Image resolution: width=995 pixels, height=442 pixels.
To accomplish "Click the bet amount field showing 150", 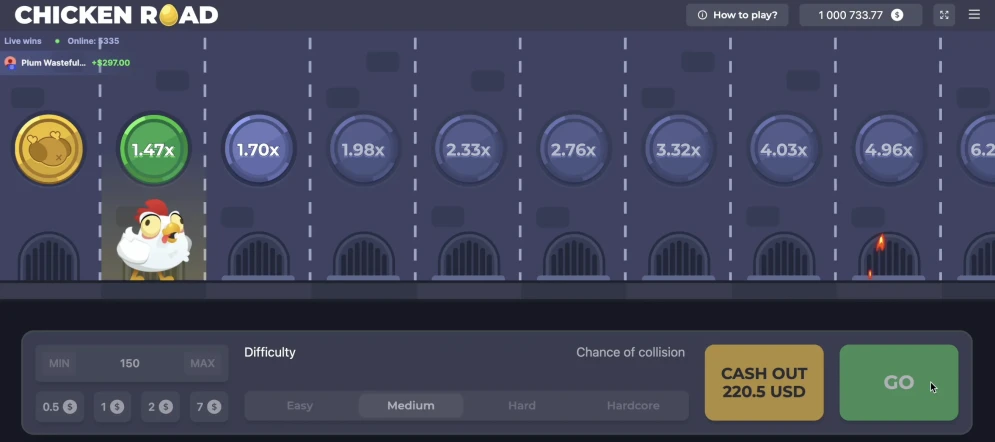I will coord(130,363).
